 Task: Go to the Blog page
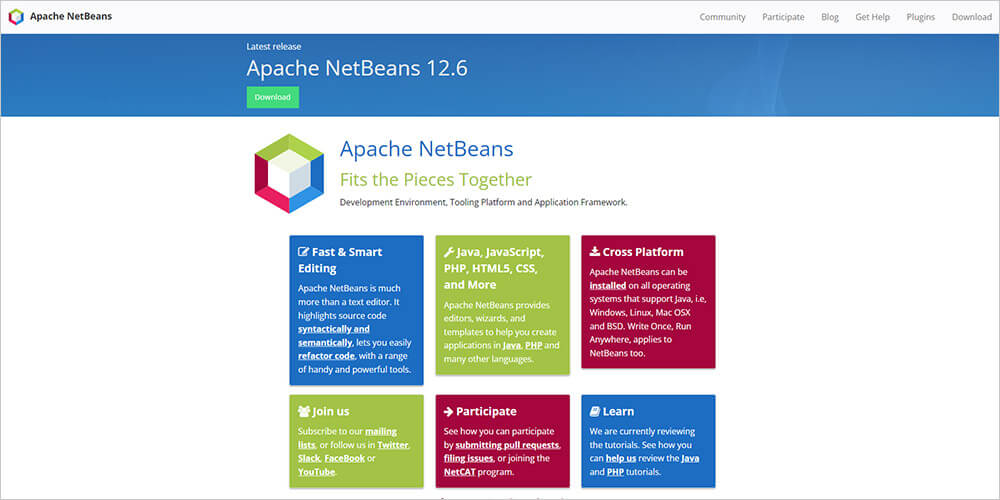(x=830, y=17)
